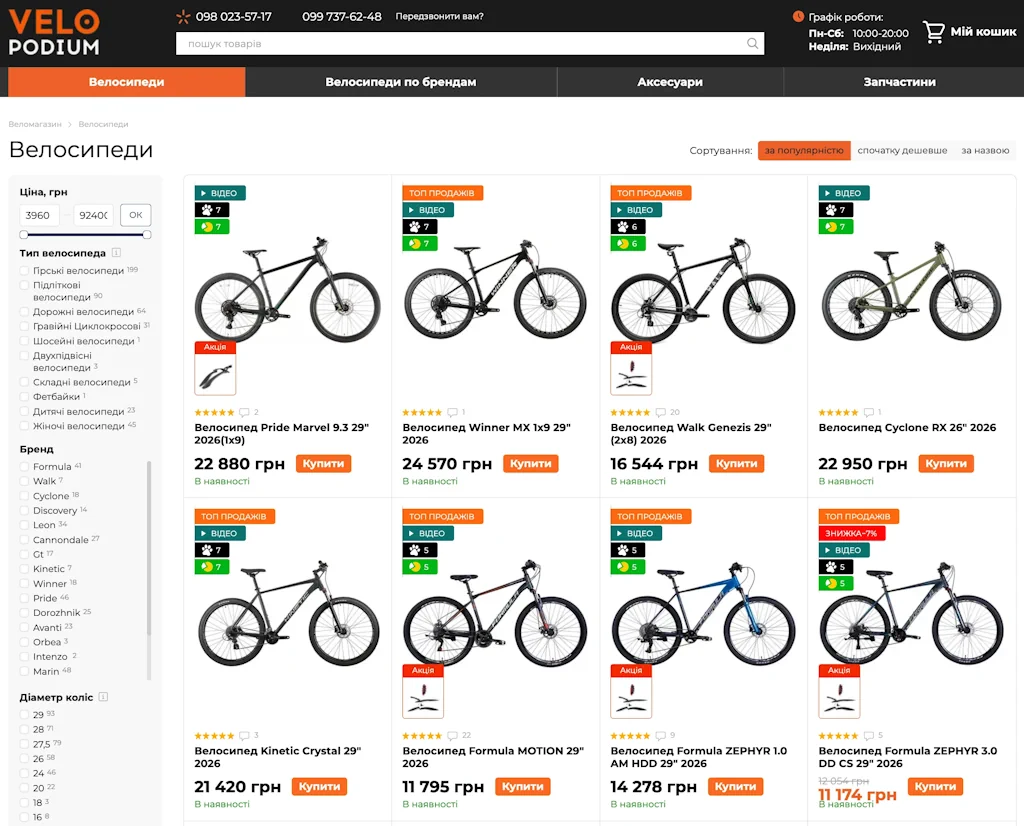Screen dimensions: 1024x826
Task: Play the ВІДЕО badge on Winner MX 1x9
Action: [x=428, y=210]
